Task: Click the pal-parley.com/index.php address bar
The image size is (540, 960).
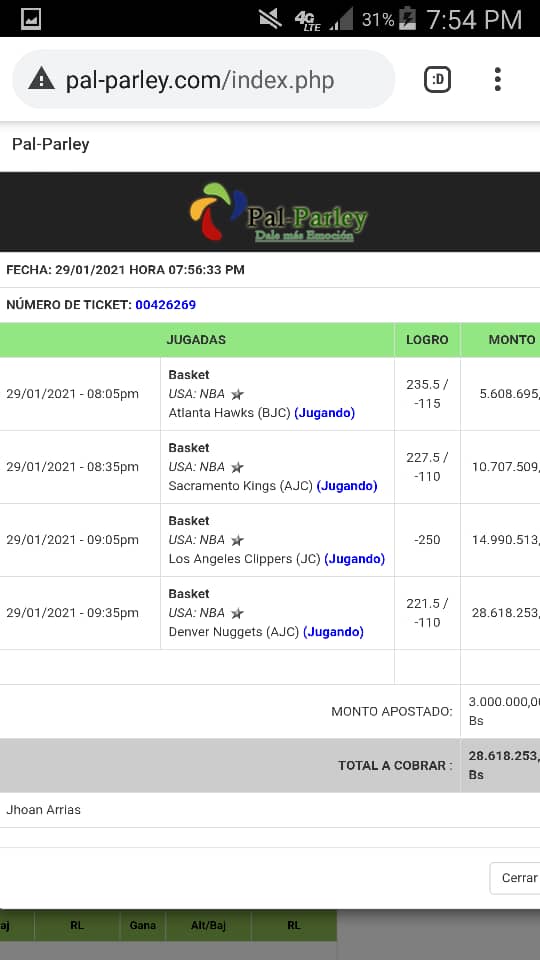Action: pyautogui.click(x=203, y=80)
